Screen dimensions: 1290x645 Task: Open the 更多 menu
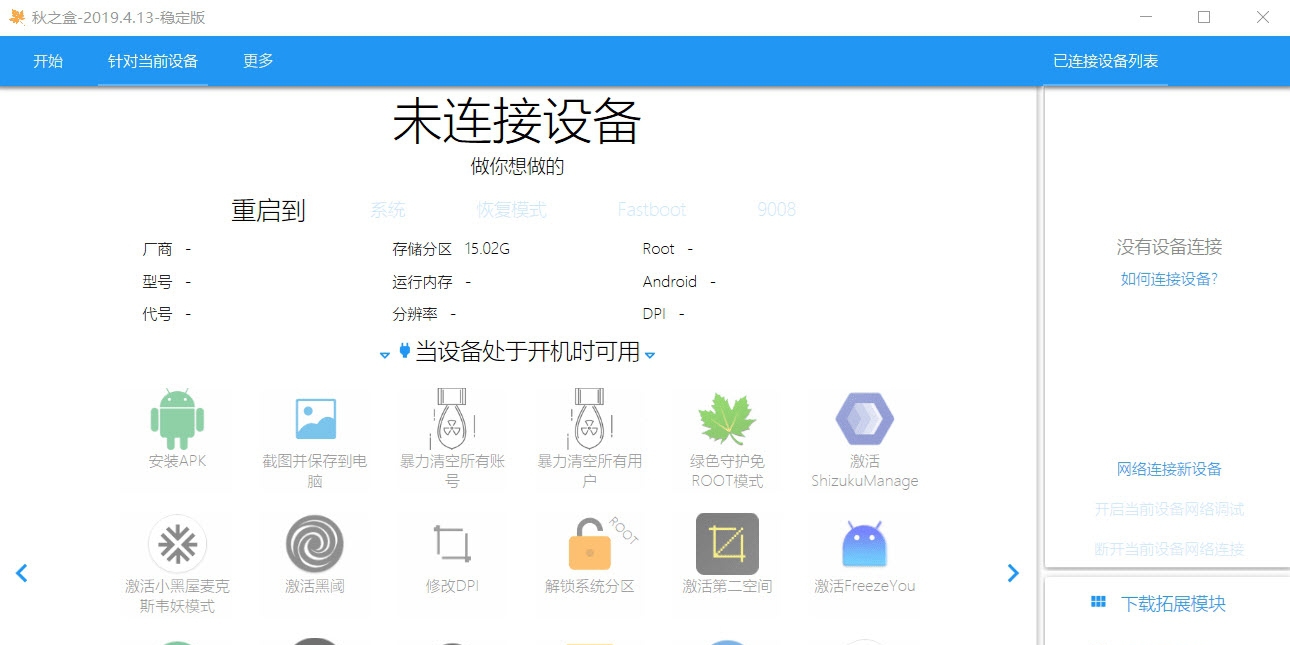pyautogui.click(x=256, y=61)
